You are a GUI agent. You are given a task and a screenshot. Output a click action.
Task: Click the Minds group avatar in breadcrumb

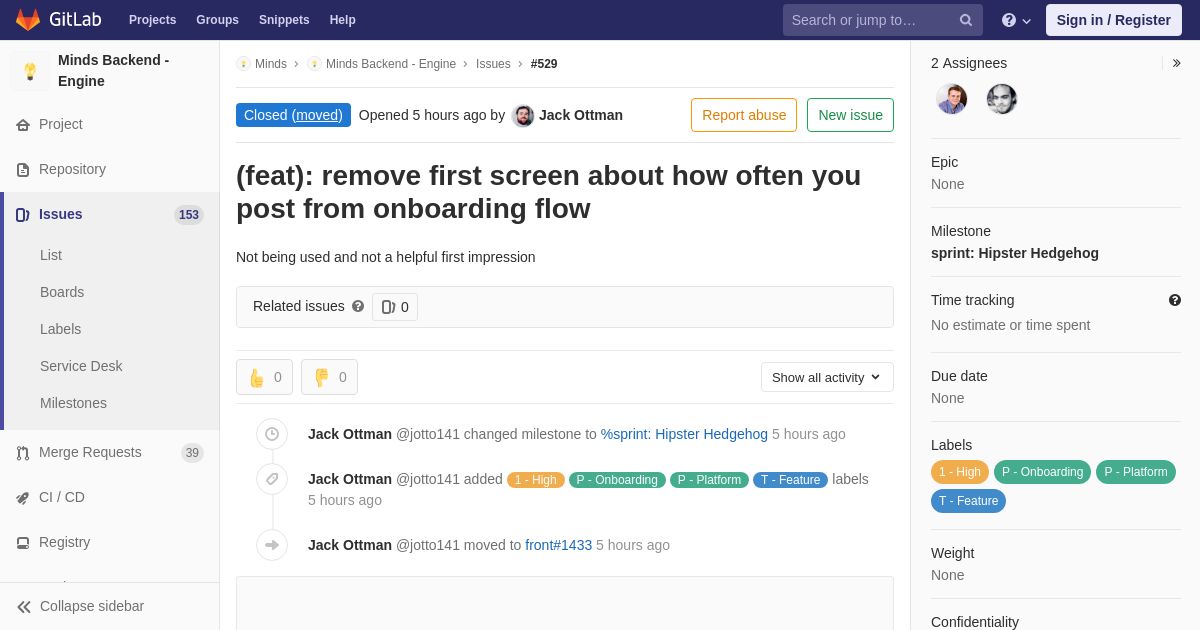243,64
